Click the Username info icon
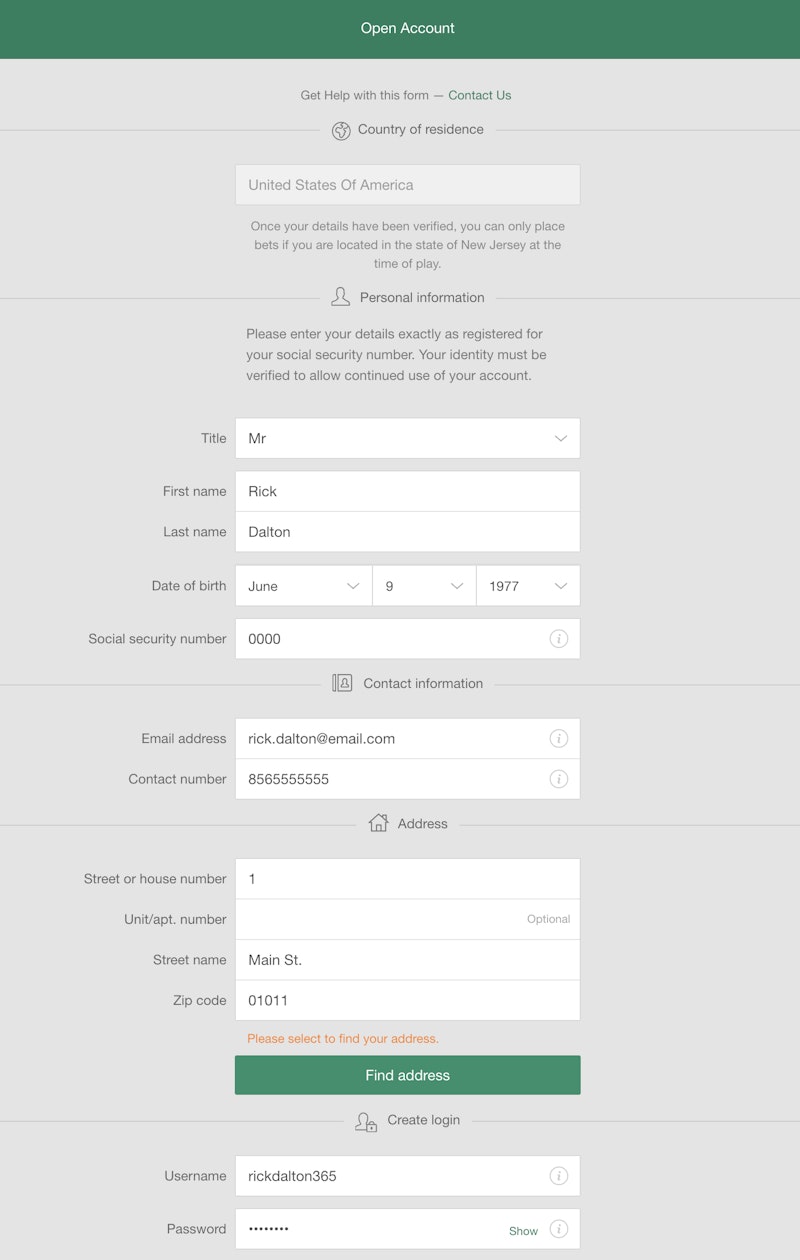 tap(559, 1176)
